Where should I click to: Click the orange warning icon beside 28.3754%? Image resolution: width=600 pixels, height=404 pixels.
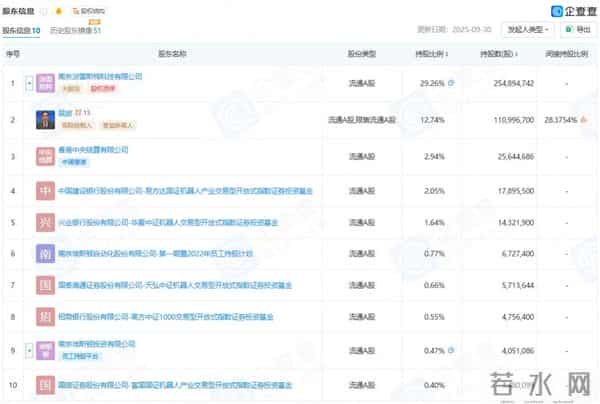click(584, 120)
